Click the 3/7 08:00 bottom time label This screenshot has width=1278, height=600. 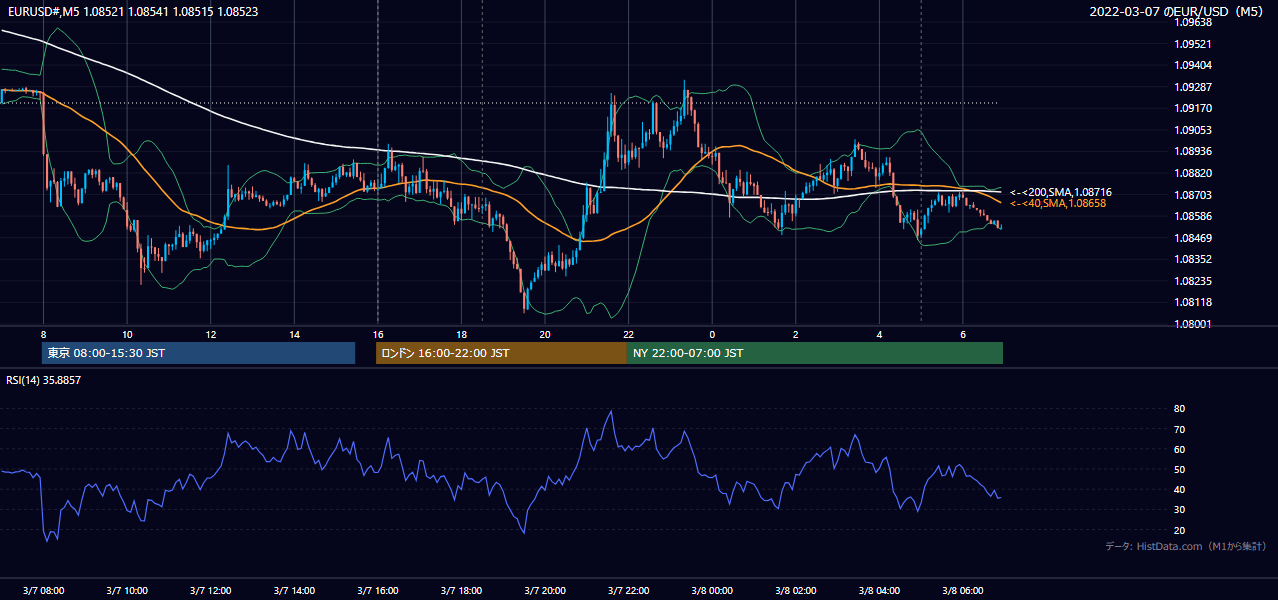click(43, 590)
